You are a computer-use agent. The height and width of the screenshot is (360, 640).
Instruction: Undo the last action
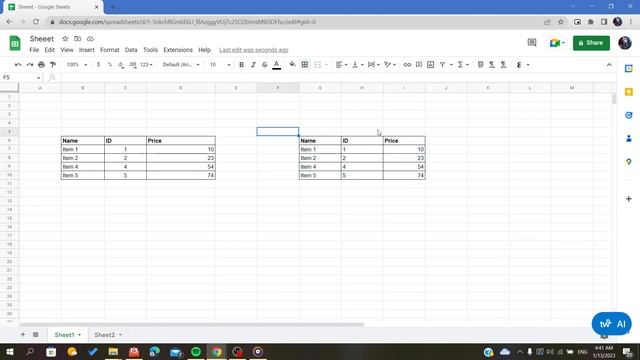pyautogui.click(x=18, y=64)
